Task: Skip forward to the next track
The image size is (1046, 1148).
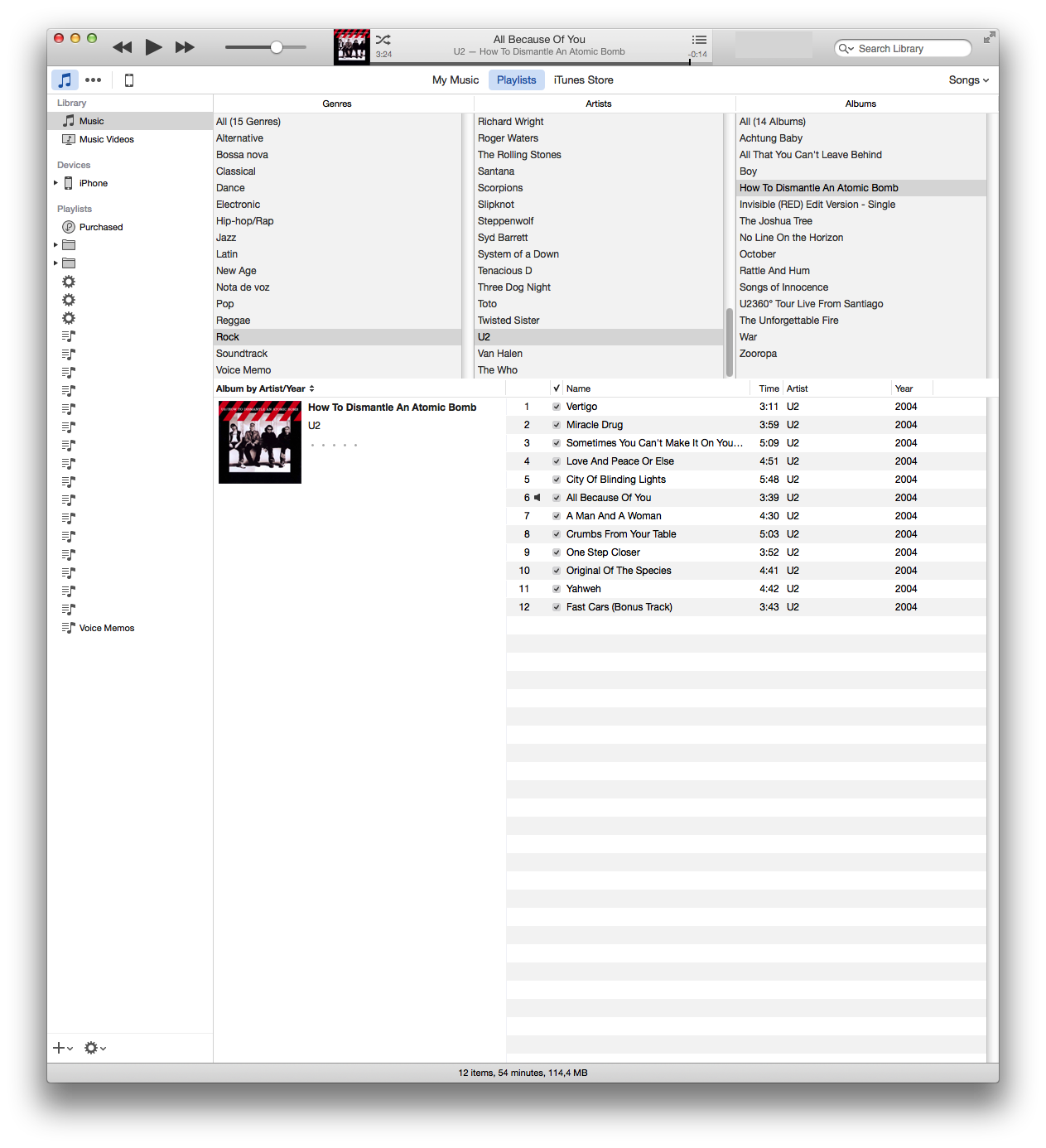Action: (x=185, y=47)
